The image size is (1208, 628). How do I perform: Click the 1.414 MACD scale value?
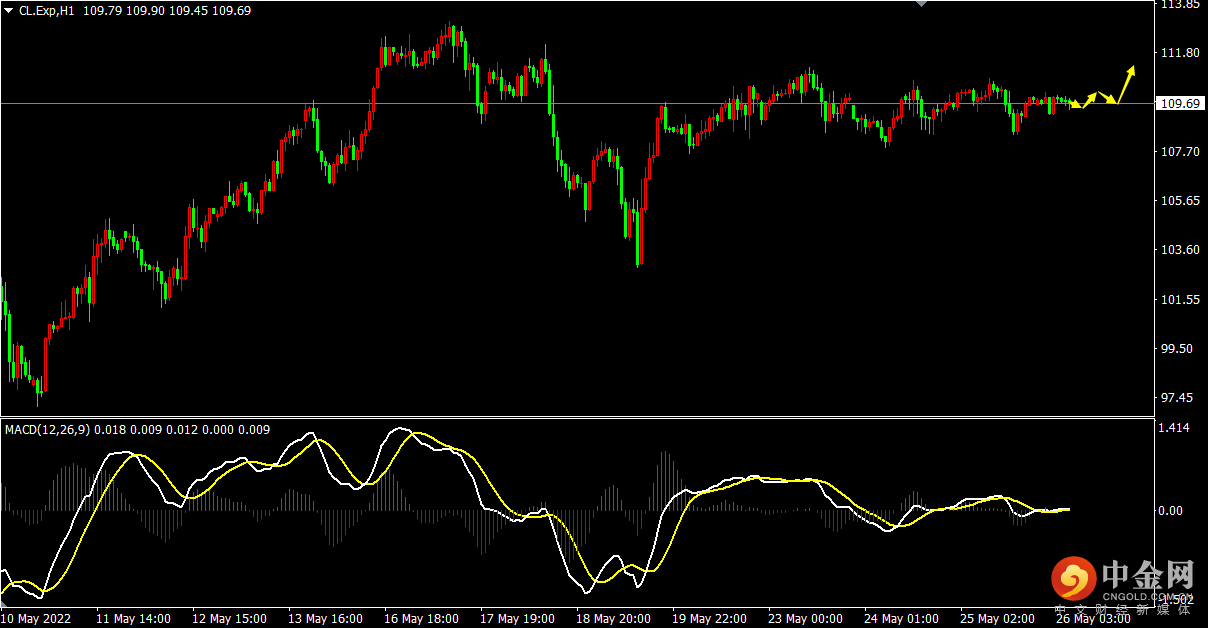pos(1176,428)
